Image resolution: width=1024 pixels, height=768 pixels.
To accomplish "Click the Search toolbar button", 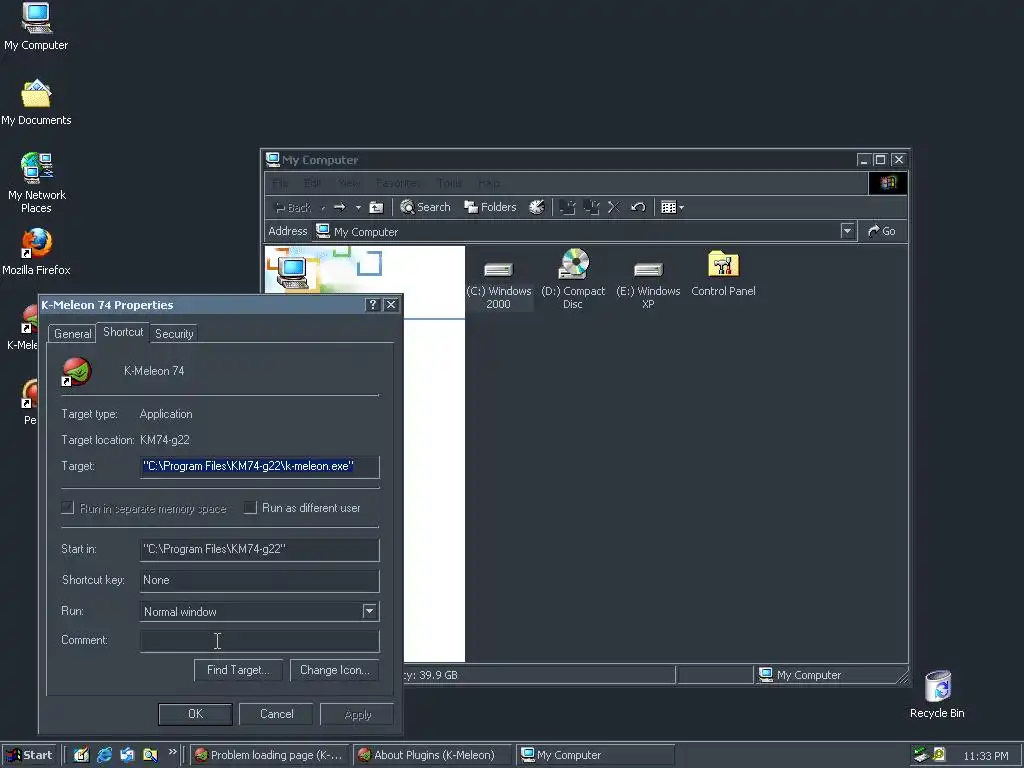I will point(425,207).
